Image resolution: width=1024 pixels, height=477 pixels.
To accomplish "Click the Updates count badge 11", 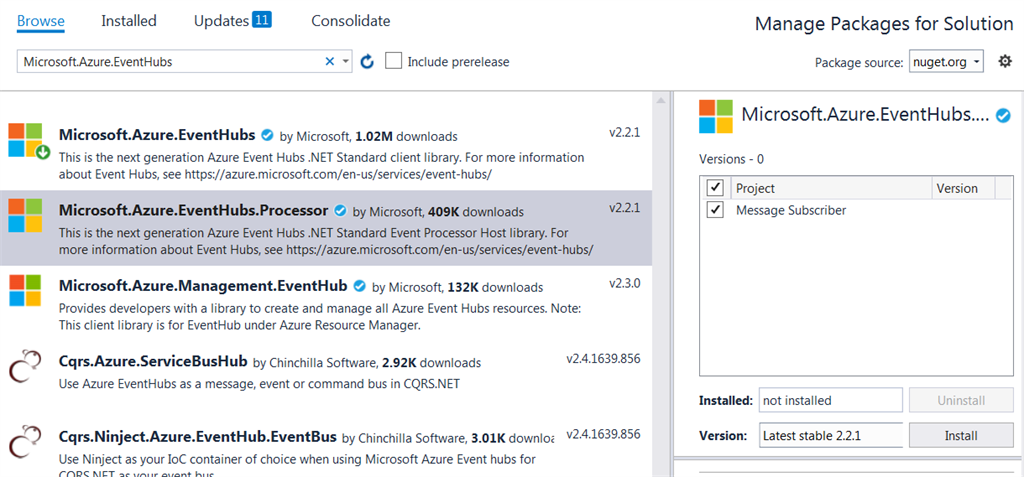I will 262,20.
